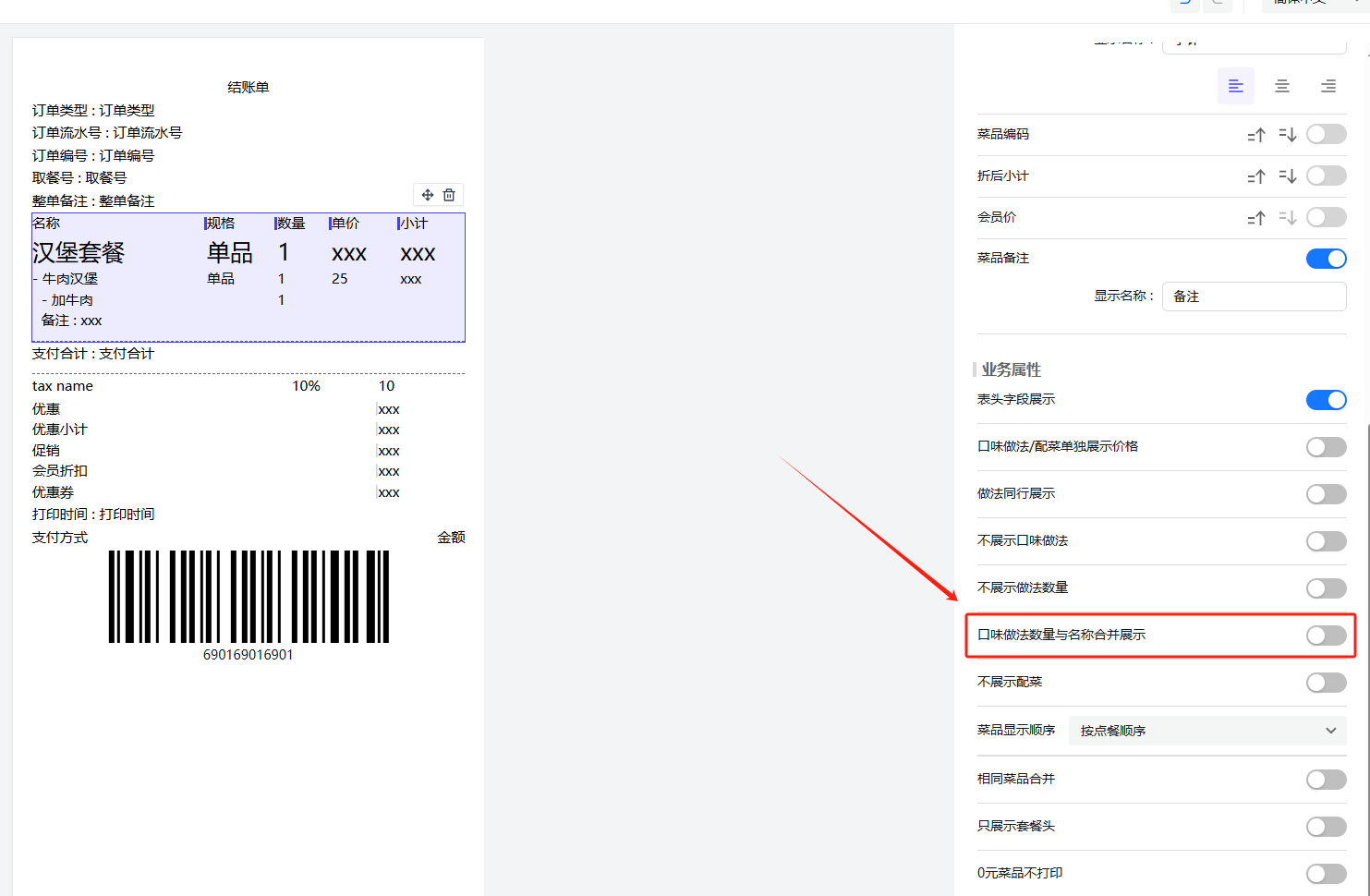1370x896 pixels.
Task: Click the 数量 column header
Action: click(x=290, y=224)
